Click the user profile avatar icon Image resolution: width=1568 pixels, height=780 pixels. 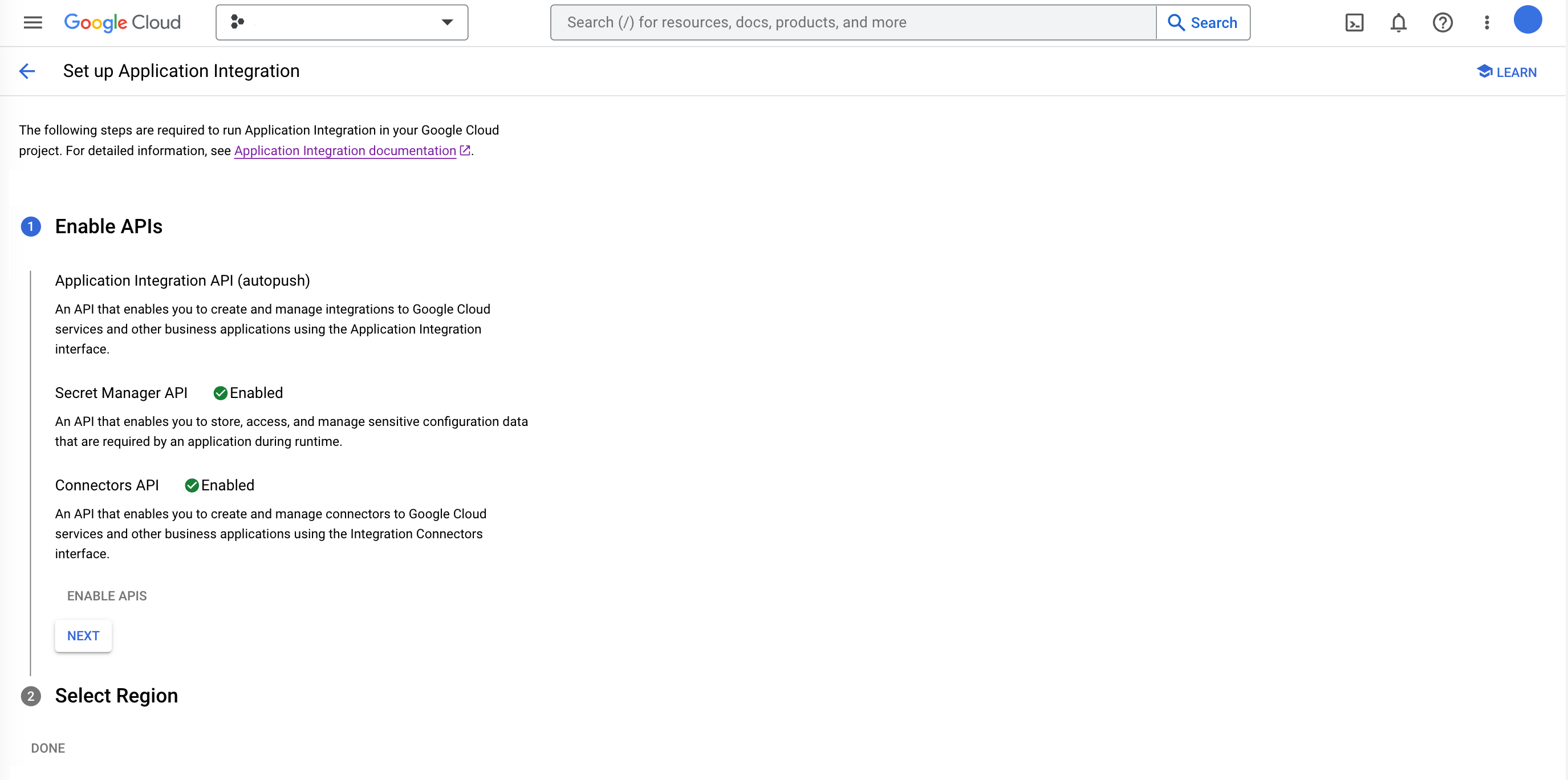coord(1527,21)
